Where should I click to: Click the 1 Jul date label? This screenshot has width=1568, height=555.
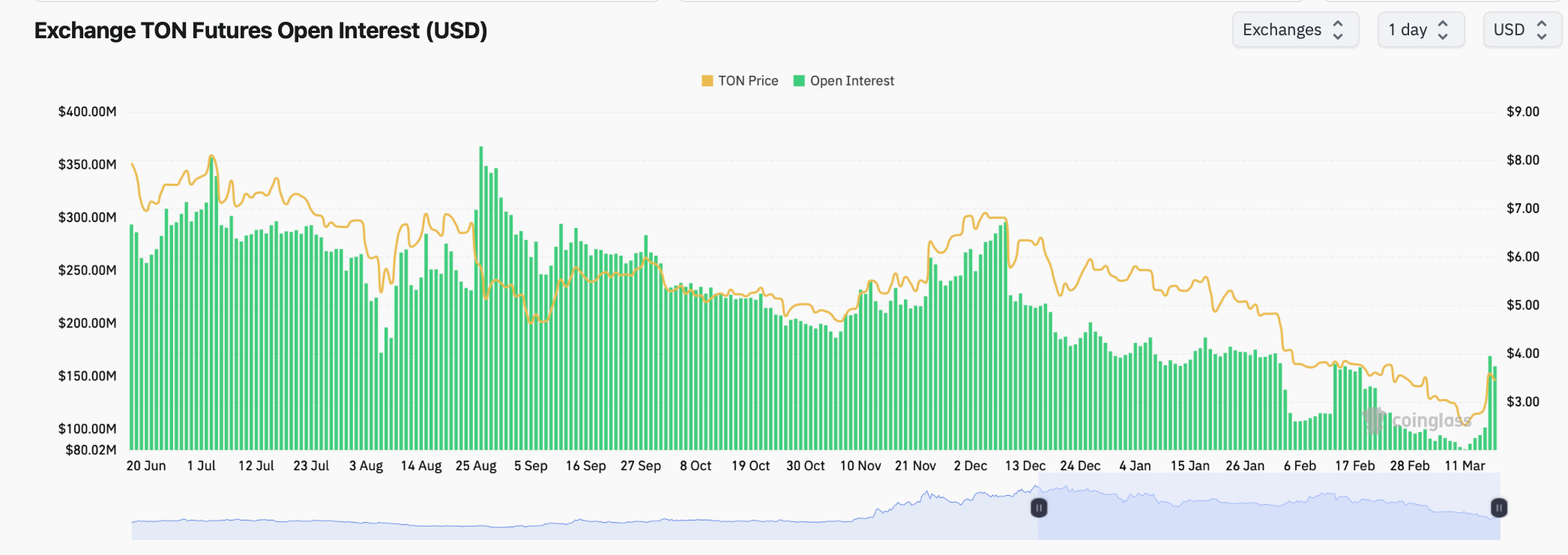(x=202, y=466)
